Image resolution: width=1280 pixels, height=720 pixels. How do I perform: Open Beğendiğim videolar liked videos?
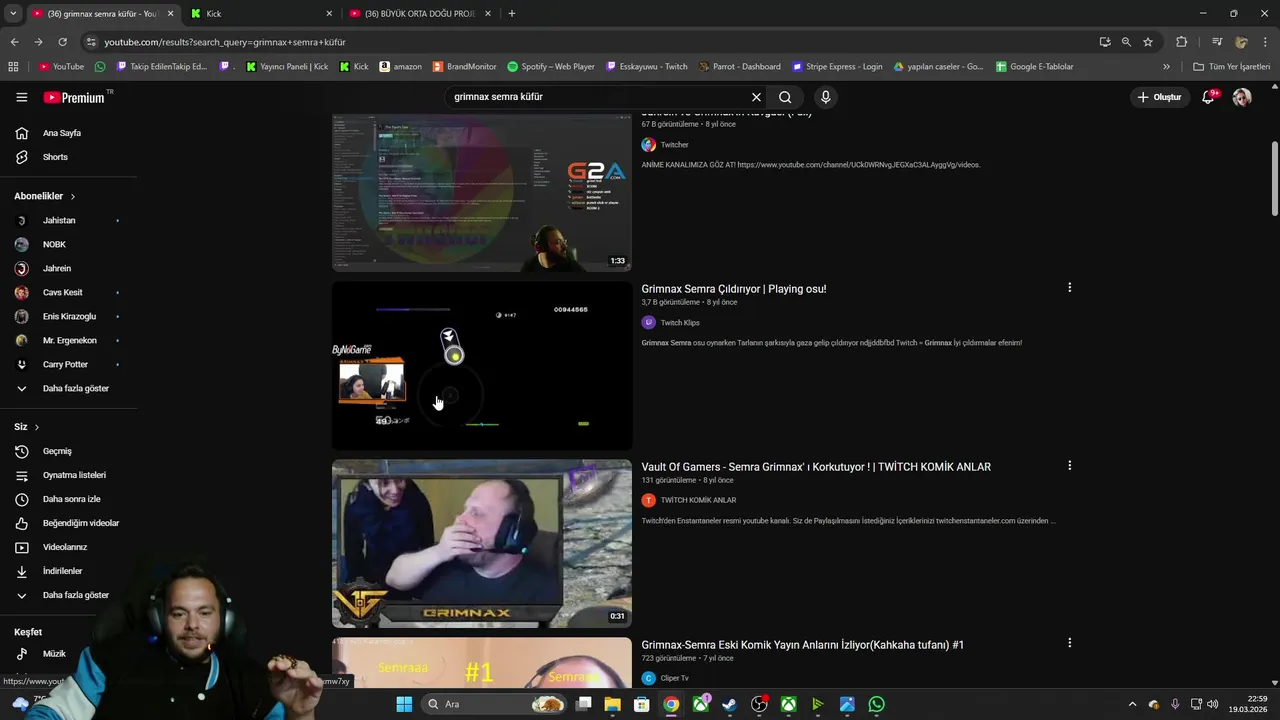(x=68, y=523)
